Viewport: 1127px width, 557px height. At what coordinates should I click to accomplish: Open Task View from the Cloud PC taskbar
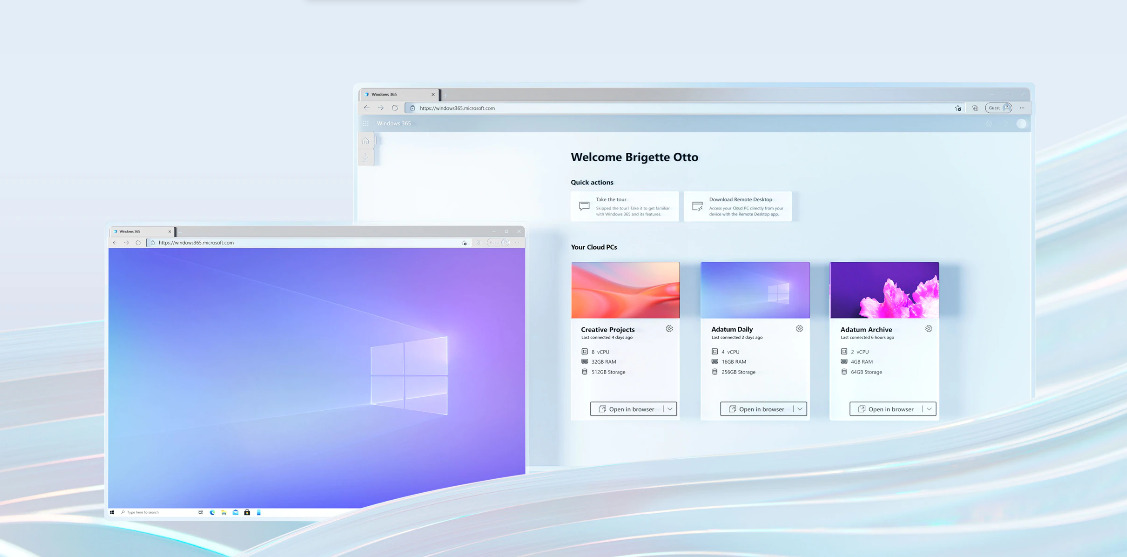coord(201,512)
